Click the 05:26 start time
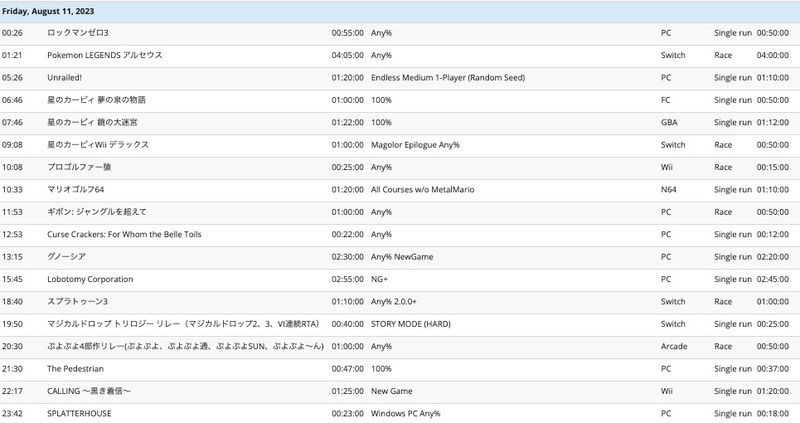 click(x=12, y=78)
